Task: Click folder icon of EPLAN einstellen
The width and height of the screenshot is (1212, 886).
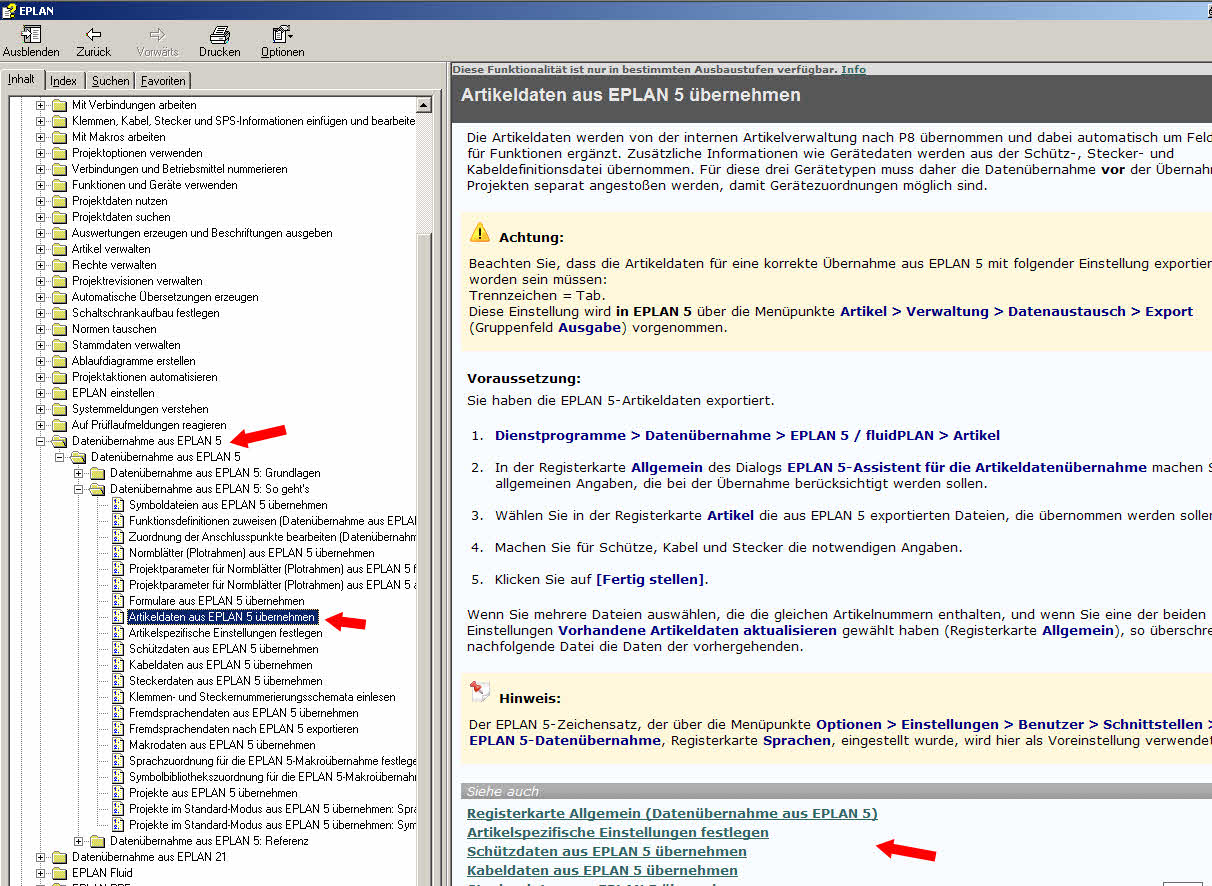Action: (x=59, y=393)
